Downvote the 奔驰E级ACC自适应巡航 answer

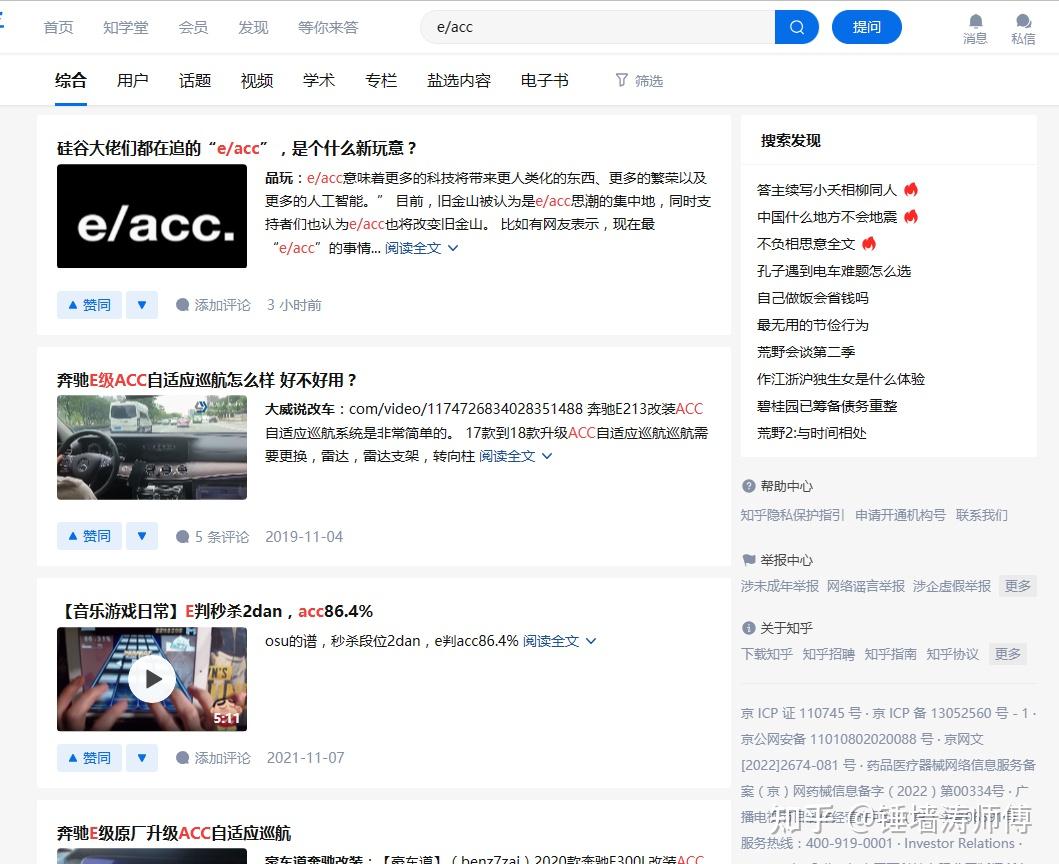(x=141, y=536)
